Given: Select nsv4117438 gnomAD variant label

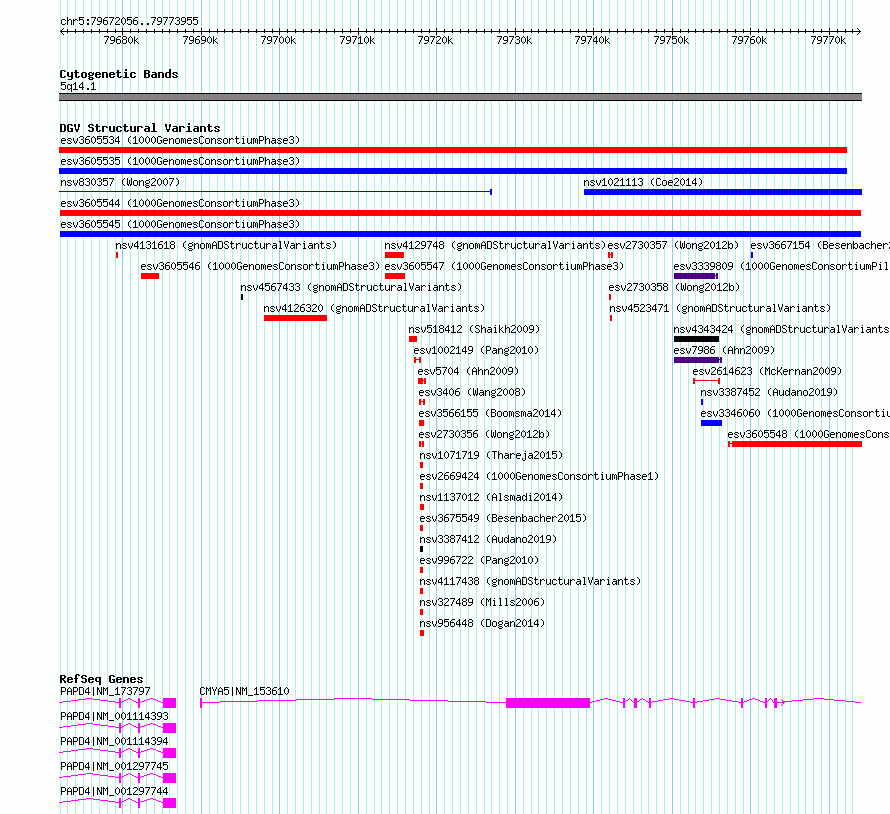Looking at the screenshot, I should (530, 581).
